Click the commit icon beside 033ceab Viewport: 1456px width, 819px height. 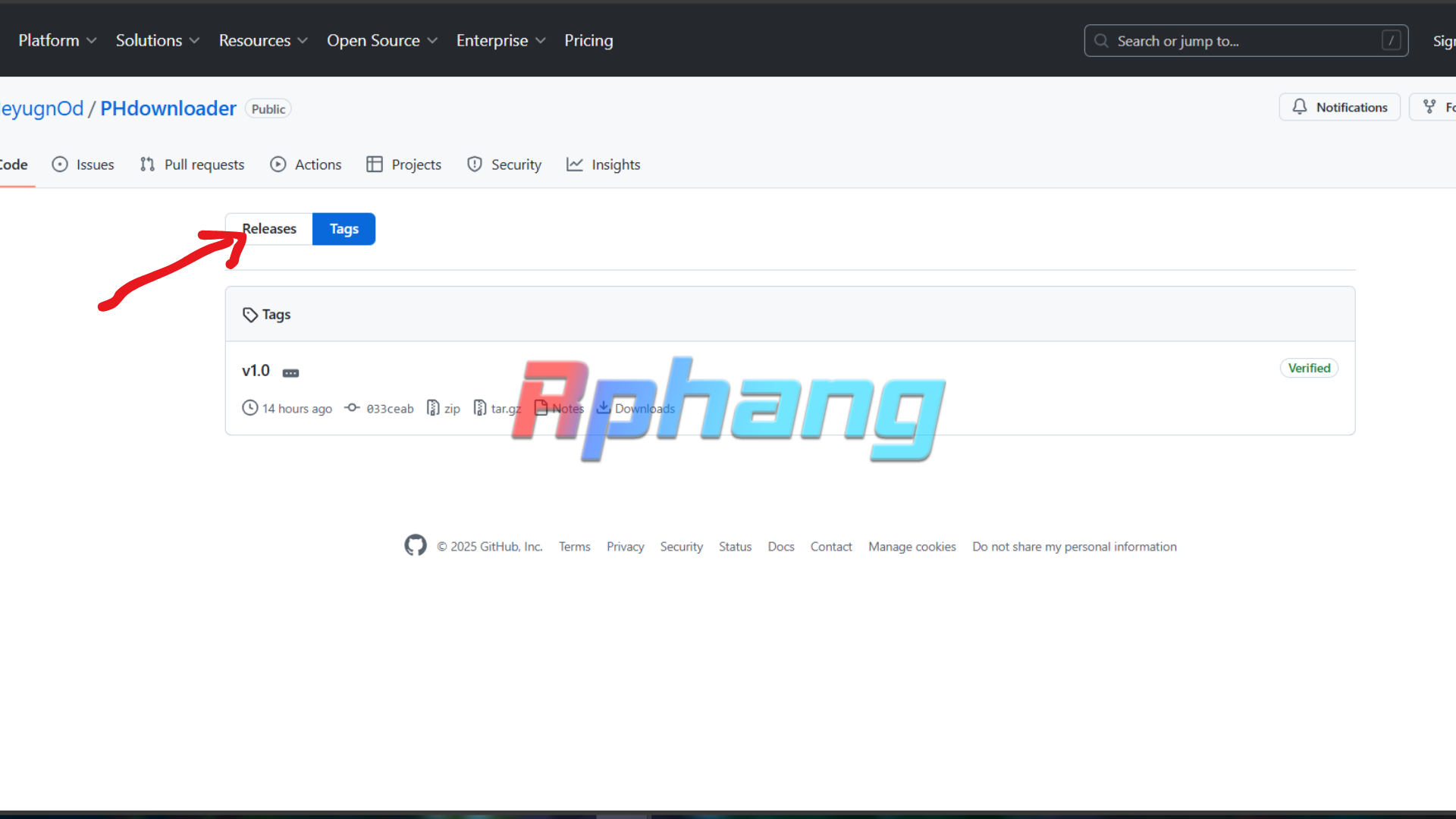[352, 408]
